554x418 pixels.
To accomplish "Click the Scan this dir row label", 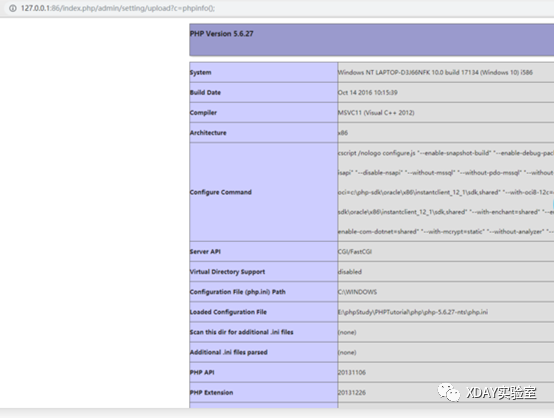I will click(242, 332).
